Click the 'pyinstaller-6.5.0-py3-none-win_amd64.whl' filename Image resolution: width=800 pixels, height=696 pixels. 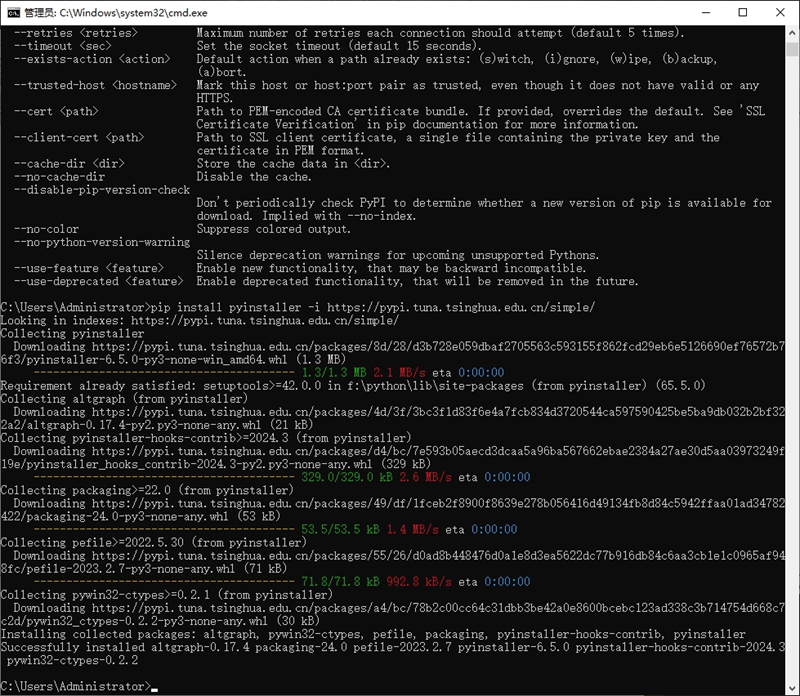click(x=157, y=360)
